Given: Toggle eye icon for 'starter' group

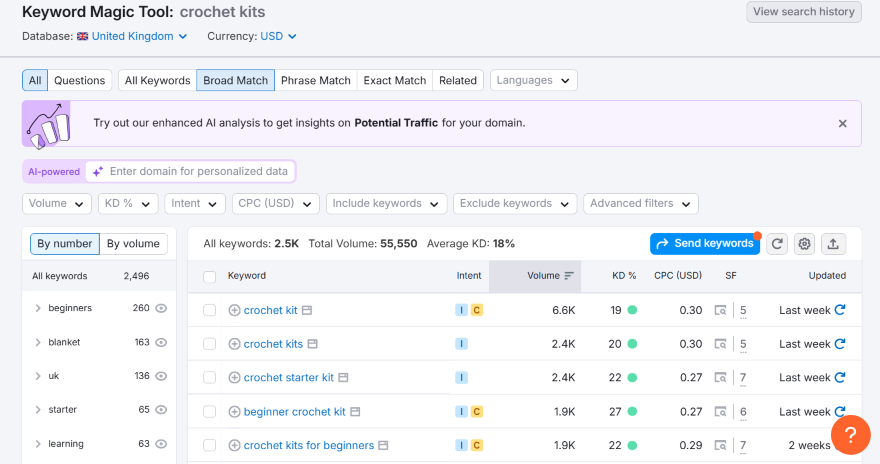Looking at the screenshot, I should point(161,410).
